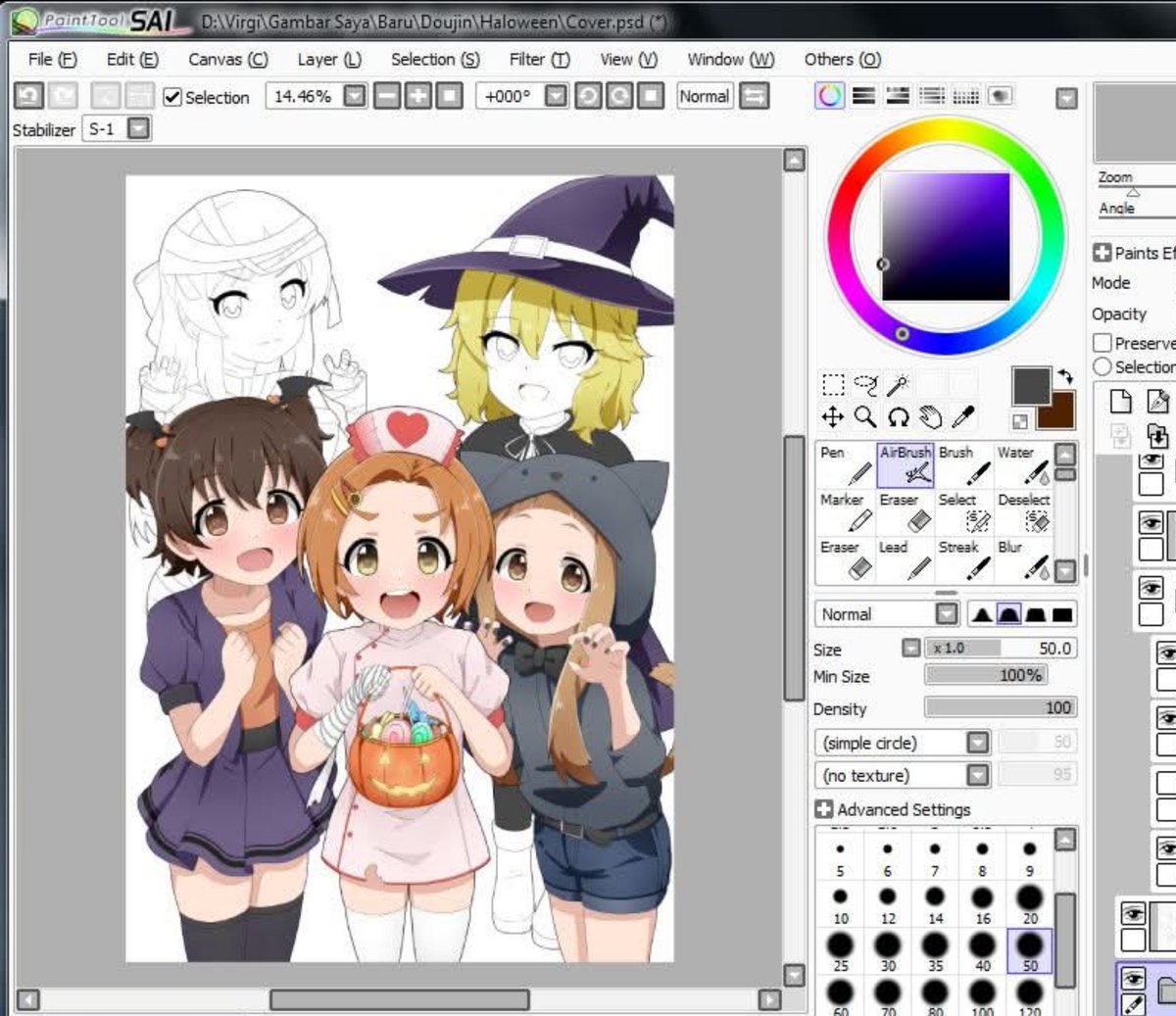Open the File menu

point(52,59)
